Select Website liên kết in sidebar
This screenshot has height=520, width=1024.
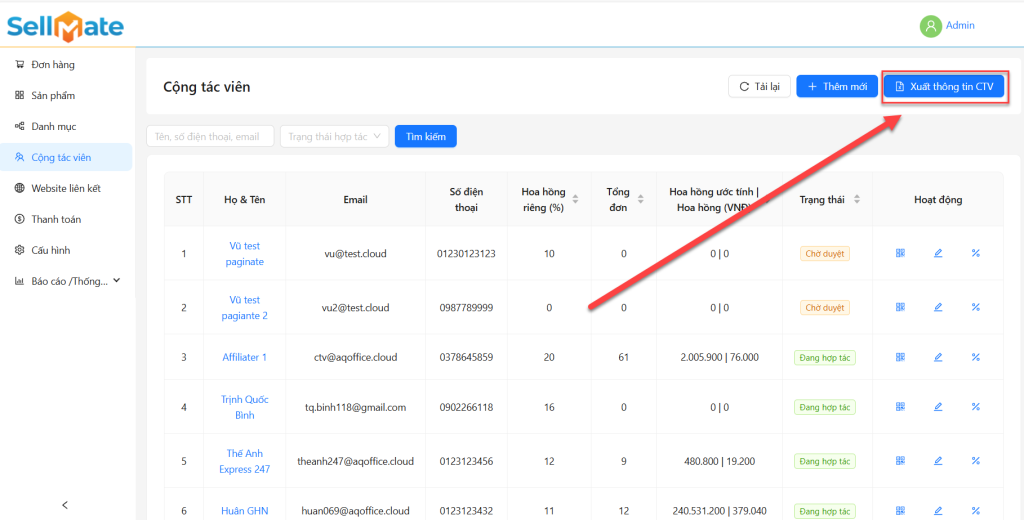point(65,188)
